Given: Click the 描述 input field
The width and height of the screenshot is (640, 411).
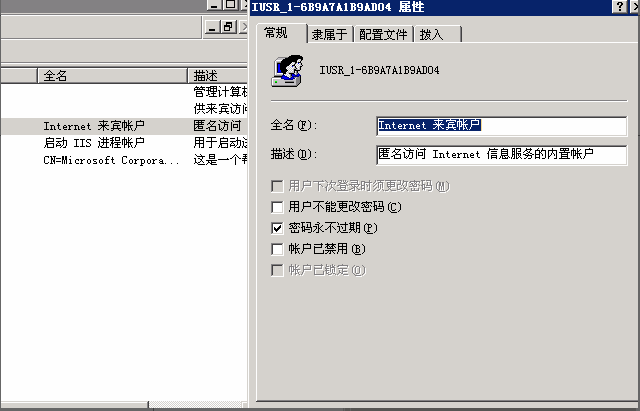Looking at the screenshot, I should click(x=502, y=155).
